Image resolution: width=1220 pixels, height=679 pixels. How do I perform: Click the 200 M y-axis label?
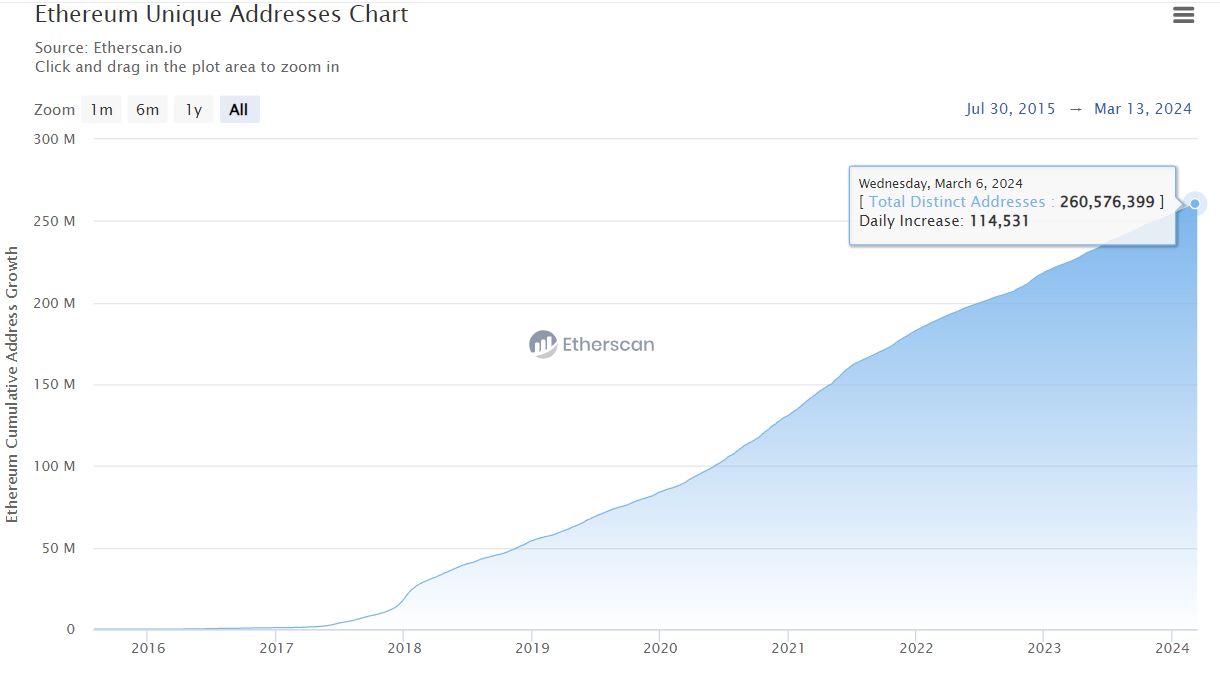[x=55, y=303]
